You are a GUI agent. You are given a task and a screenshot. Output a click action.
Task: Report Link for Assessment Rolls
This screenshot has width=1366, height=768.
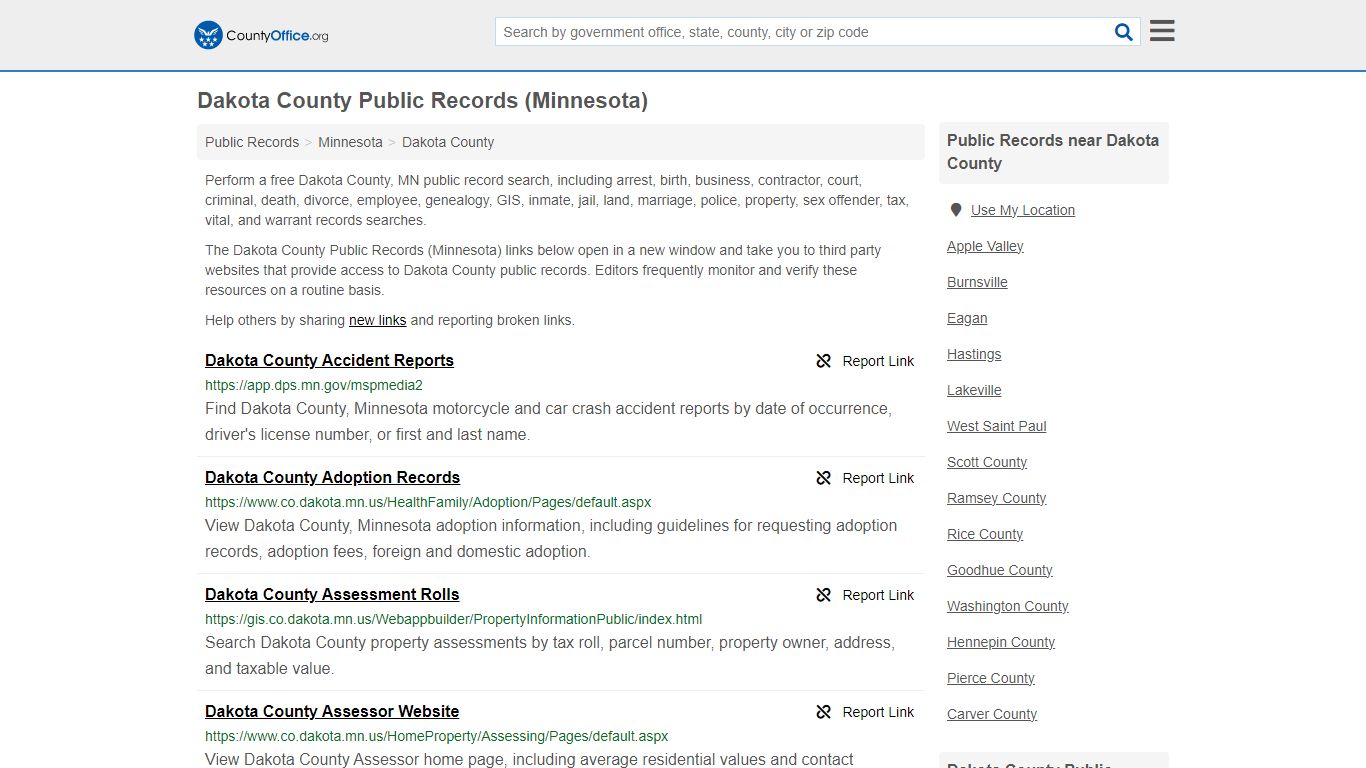(878, 595)
